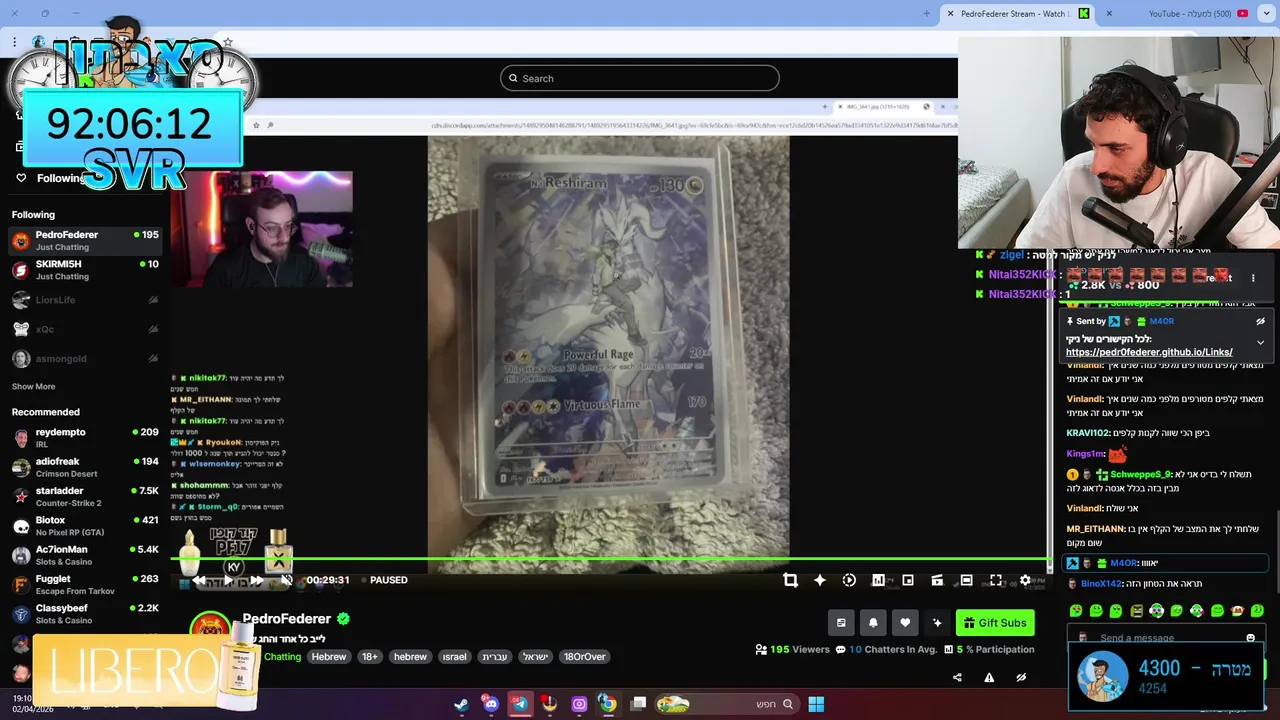
Task: Open offline LiorsLife channel
Action: (x=85, y=300)
